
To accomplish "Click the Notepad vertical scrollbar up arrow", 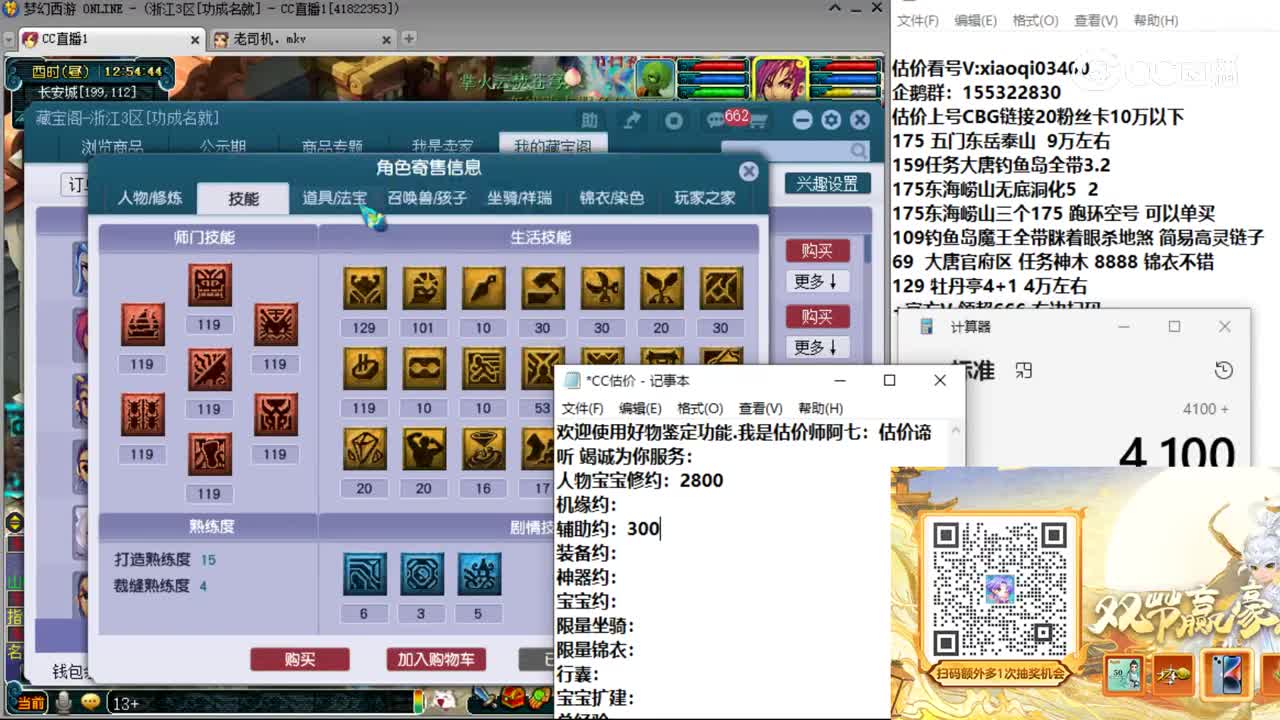I will (x=956, y=430).
